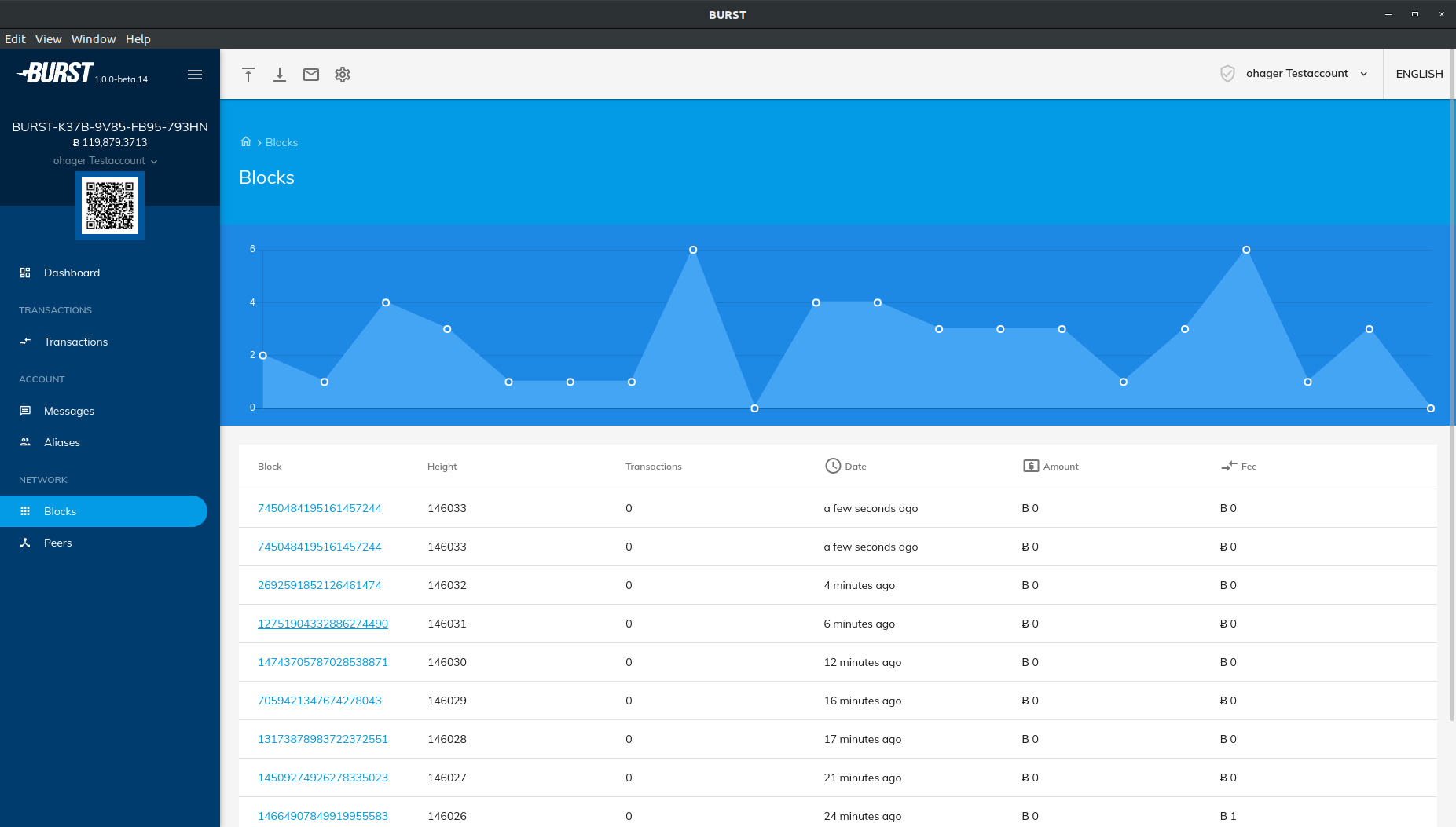
Task: Open block 14743705787028538871
Action: point(323,662)
